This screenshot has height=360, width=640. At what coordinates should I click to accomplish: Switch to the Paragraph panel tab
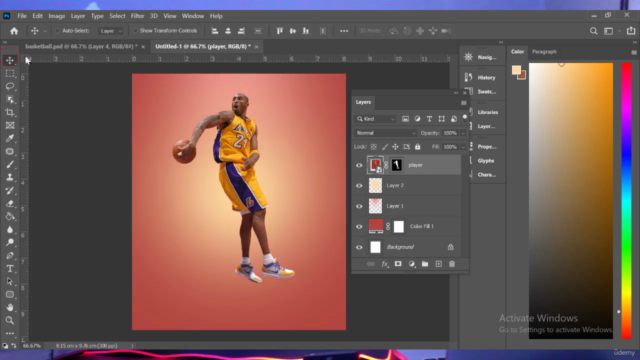point(544,52)
